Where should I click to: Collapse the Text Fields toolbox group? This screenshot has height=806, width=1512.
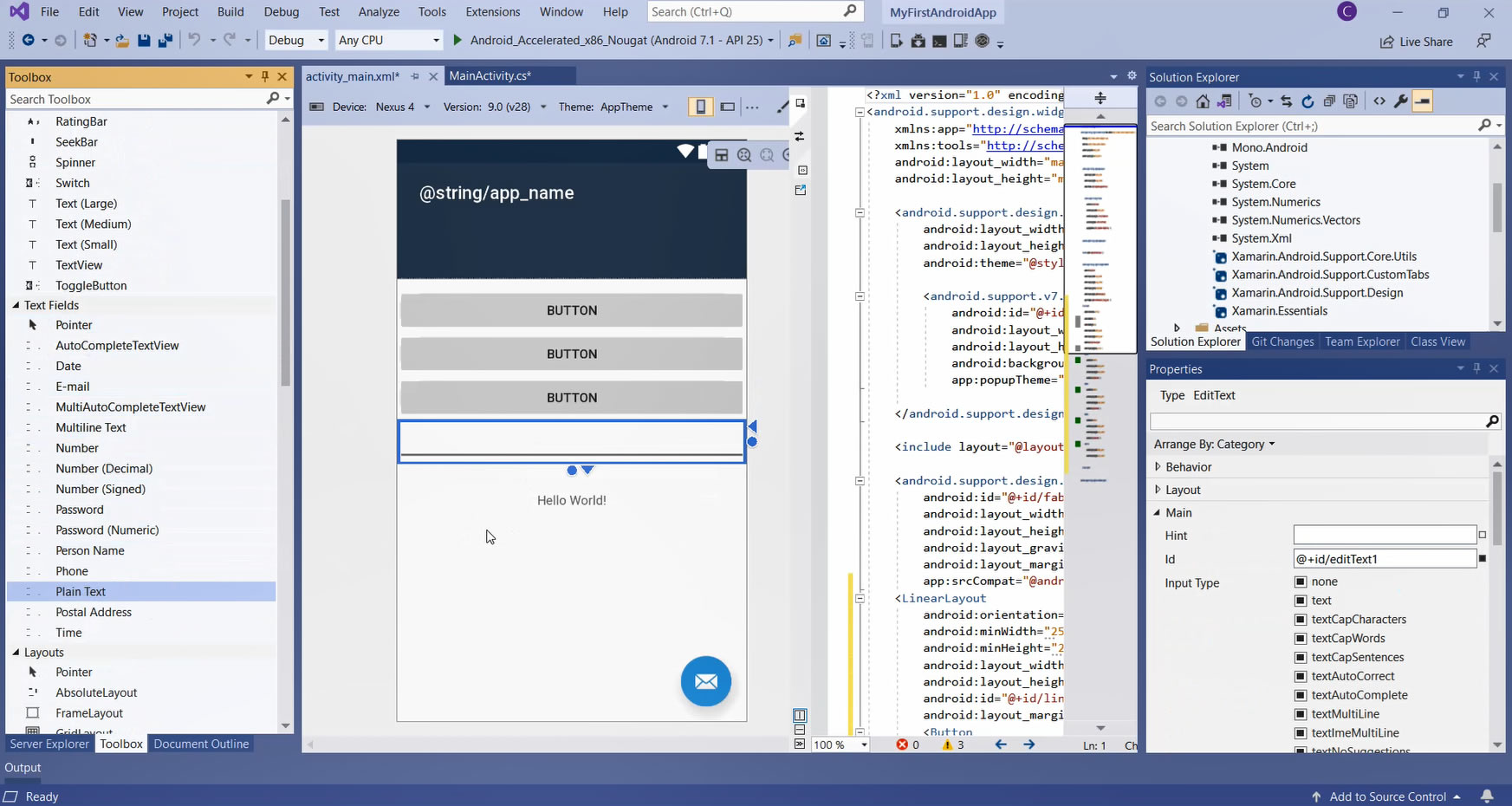[x=16, y=305]
